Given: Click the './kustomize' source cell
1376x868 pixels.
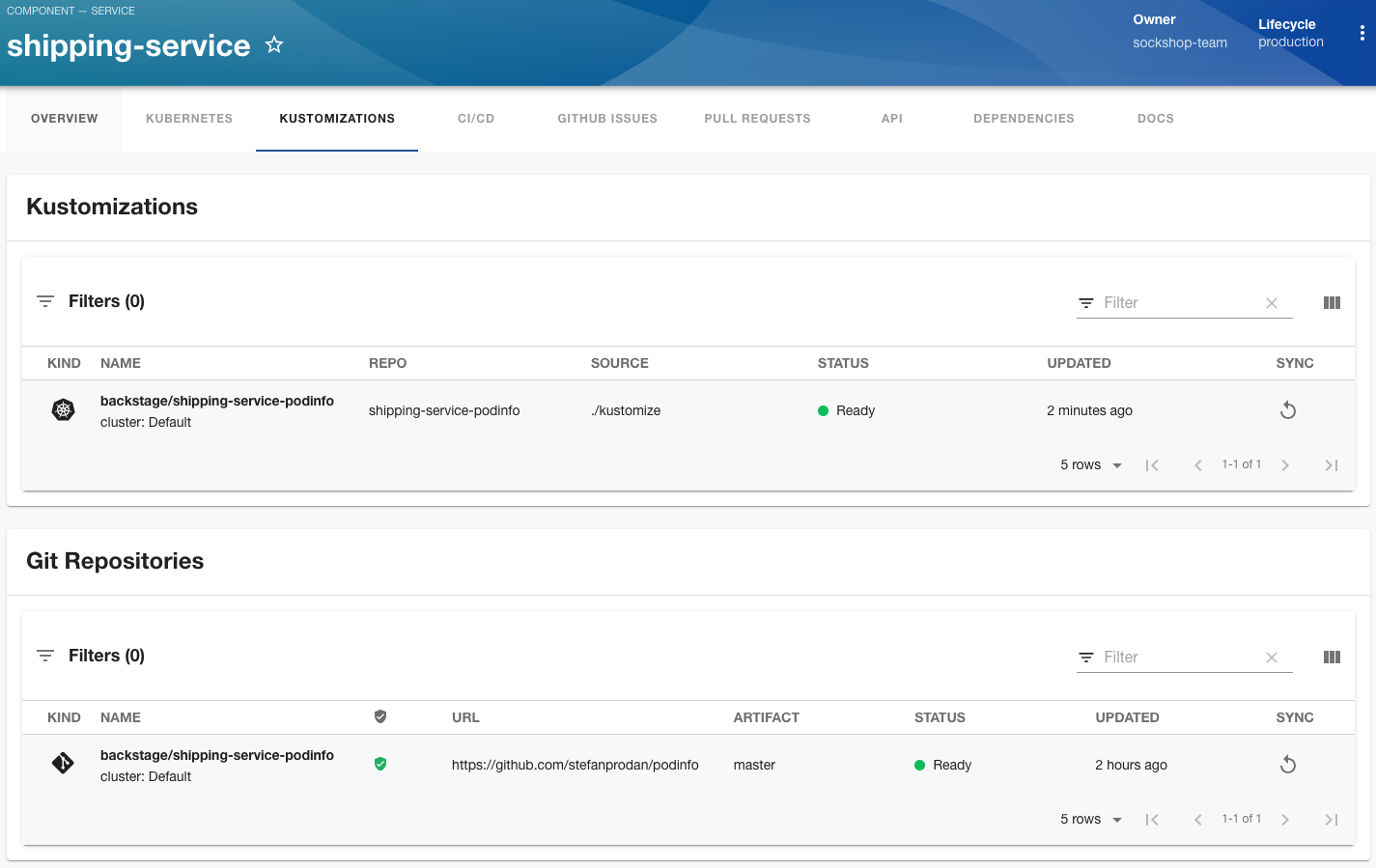Looking at the screenshot, I should (626, 410).
